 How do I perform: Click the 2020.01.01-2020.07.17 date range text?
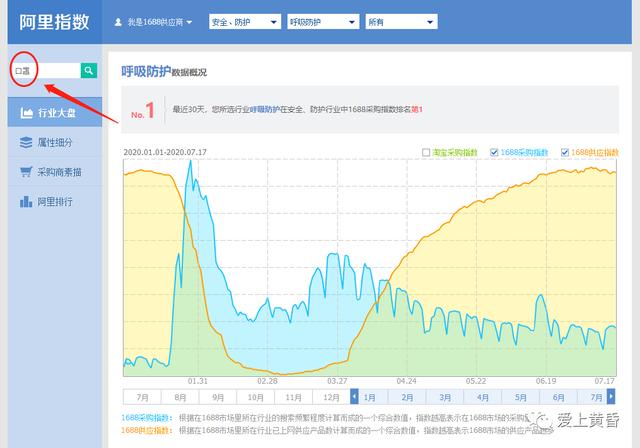pos(165,152)
